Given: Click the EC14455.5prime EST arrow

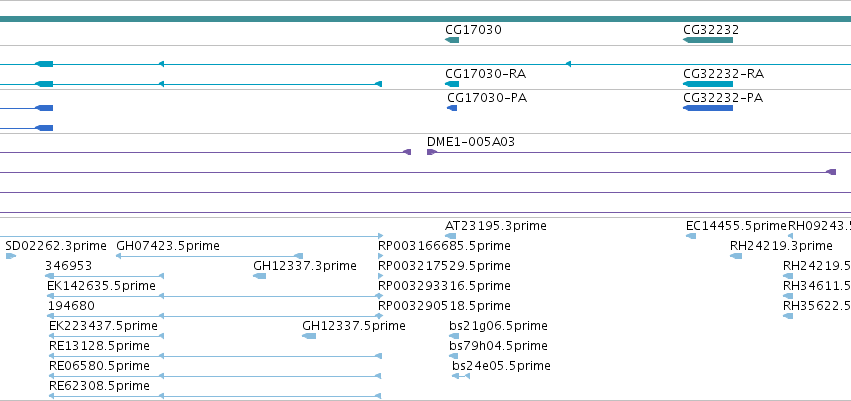Looking at the screenshot, I should pos(691,236).
